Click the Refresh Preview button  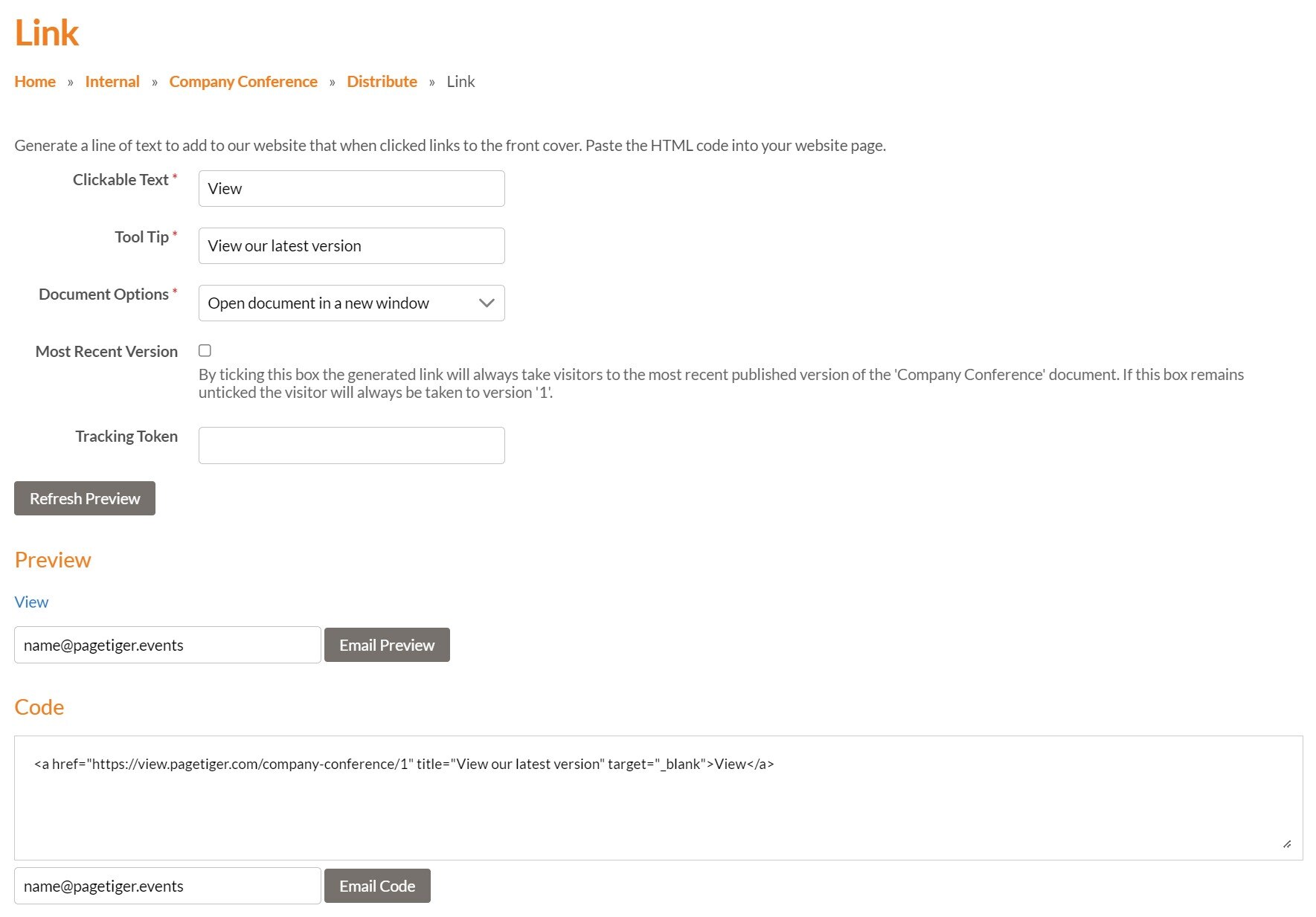coord(85,498)
